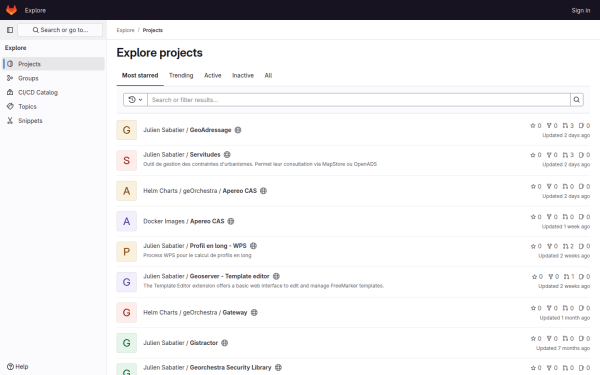Viewport: 600px width, 375px height.
Task: Switch to the All tab
Action: [x=268, y=75]
